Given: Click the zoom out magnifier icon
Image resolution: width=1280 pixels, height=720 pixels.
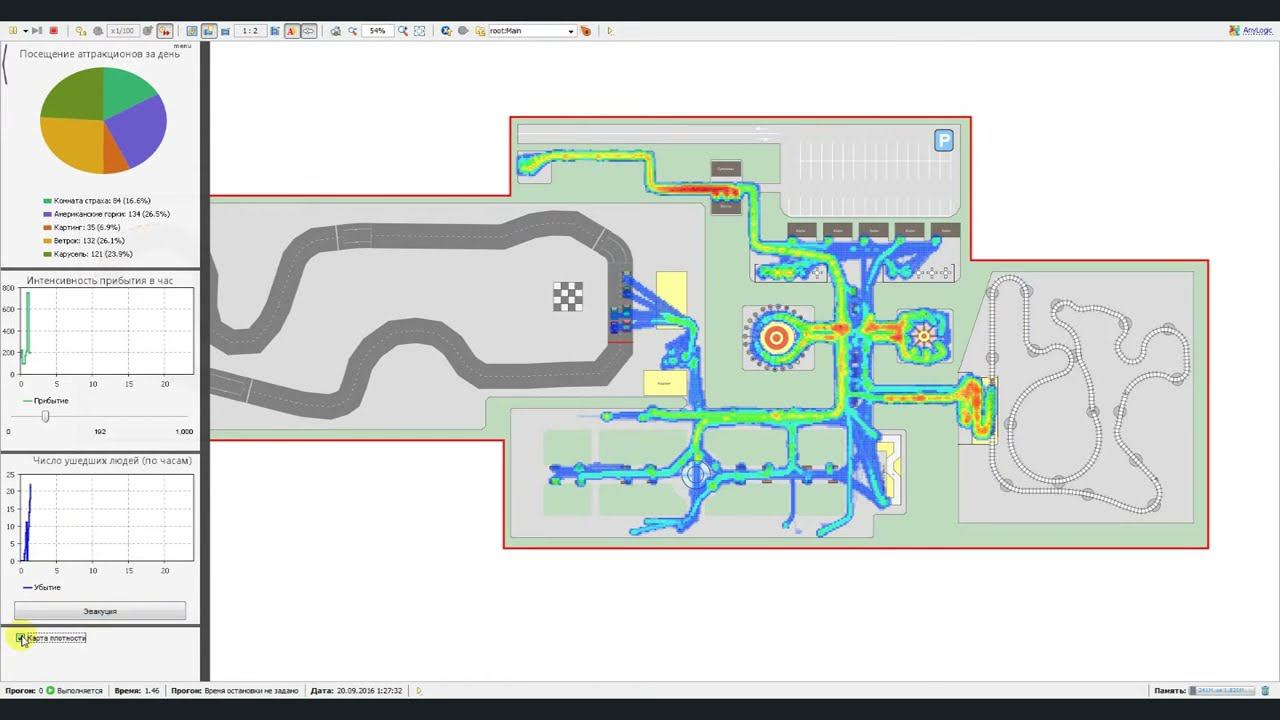Looking at the screenshot, I should pyautogui.click(x=353, y=31).
